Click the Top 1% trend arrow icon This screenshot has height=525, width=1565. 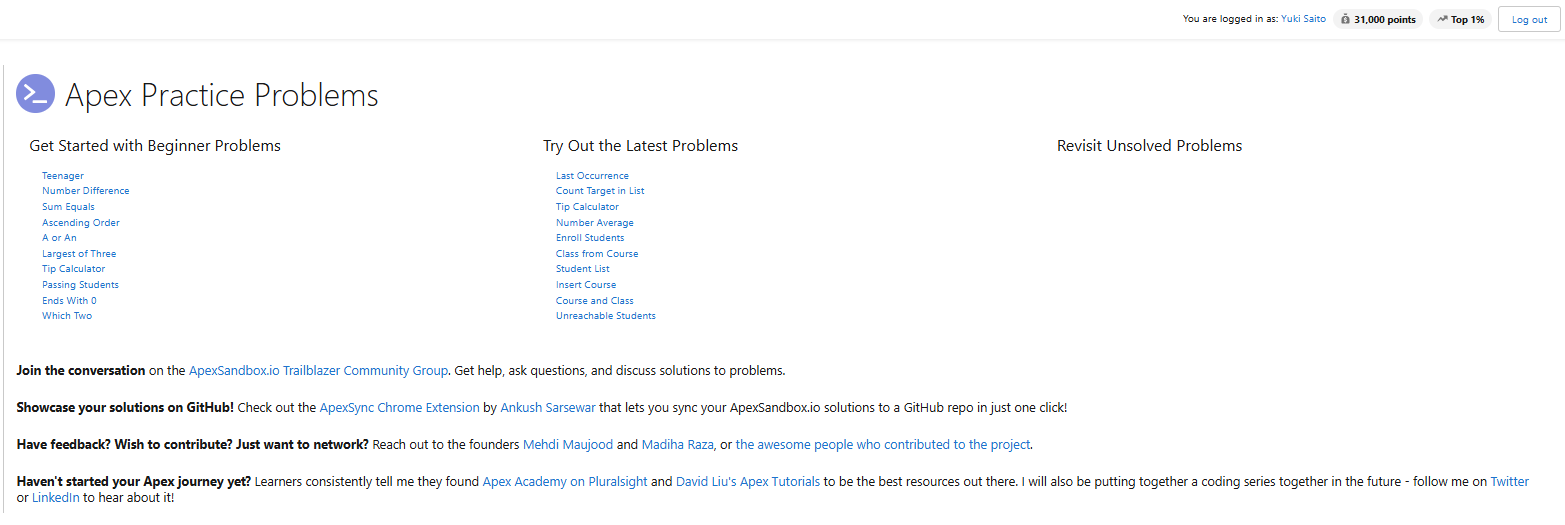tap(1442, 19)
